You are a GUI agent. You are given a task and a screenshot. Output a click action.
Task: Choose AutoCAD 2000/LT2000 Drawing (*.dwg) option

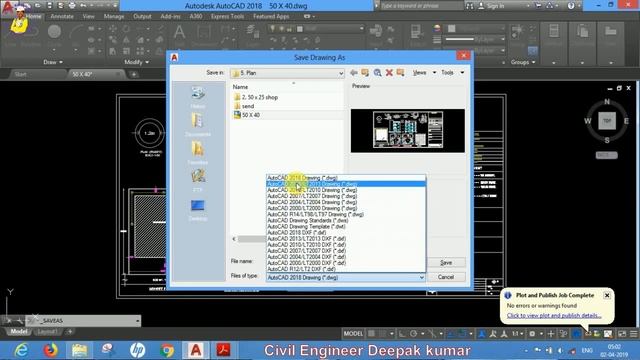[346, 208]
